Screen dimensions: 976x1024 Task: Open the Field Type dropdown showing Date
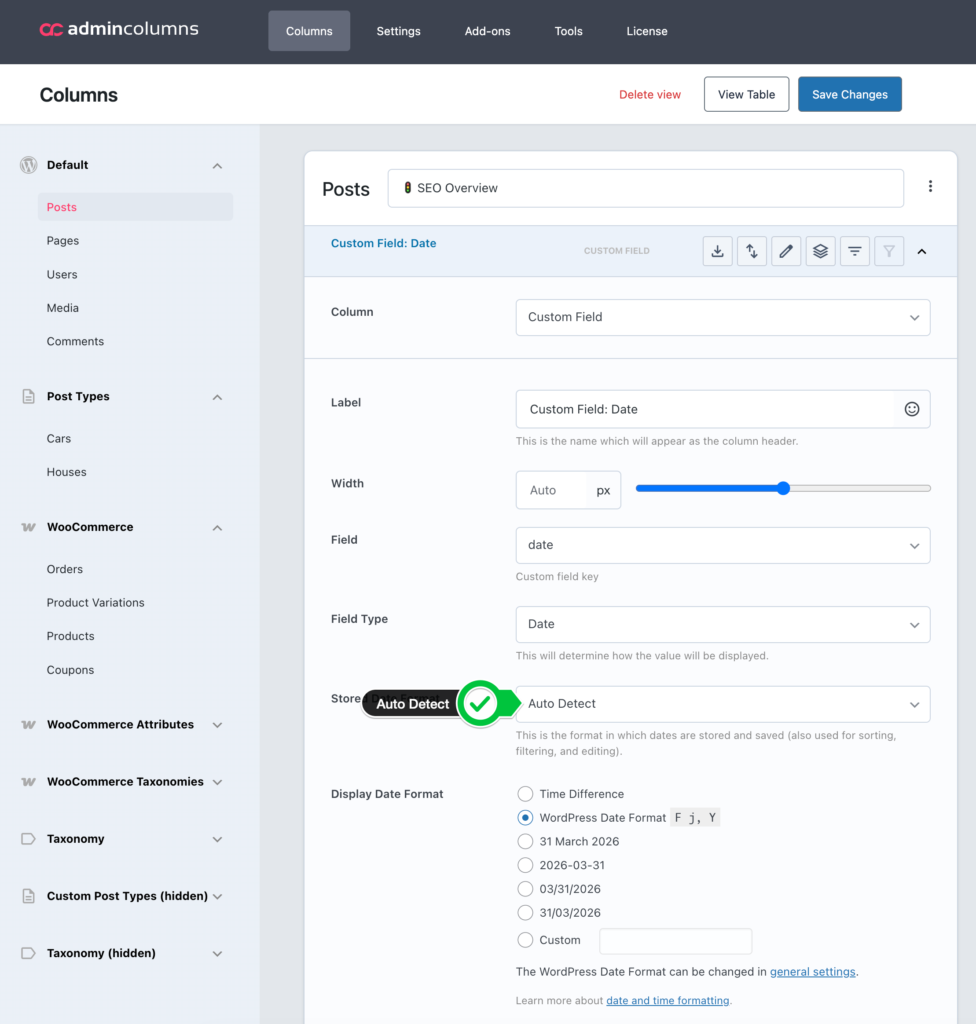[722, 624]
